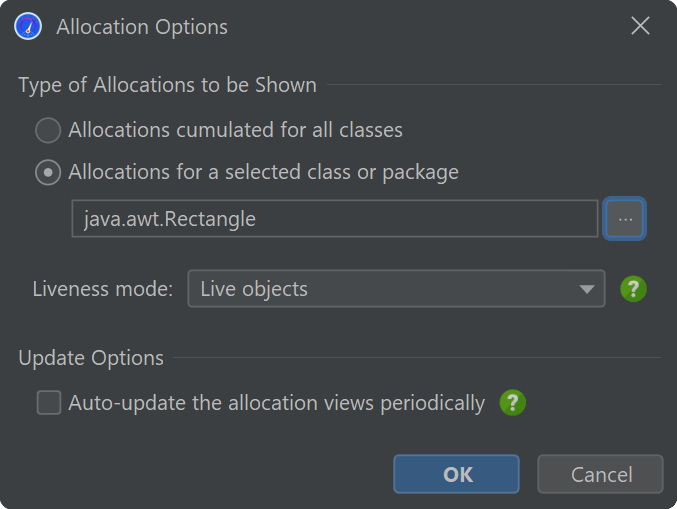Screen dimensions: 677x509
Task: Close the Allocation Options dialog
Action: [x=640, y=26]
